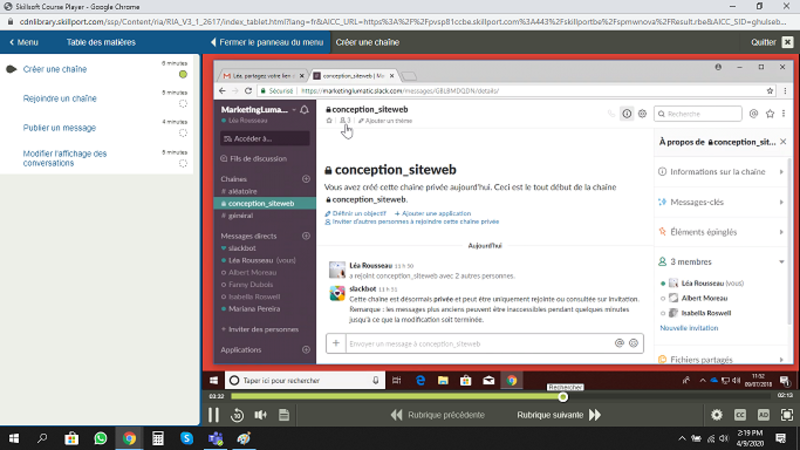This screenshot has width=800, height=450.
Task: Expand Informations sur la chaîne section
Action: 721,172
